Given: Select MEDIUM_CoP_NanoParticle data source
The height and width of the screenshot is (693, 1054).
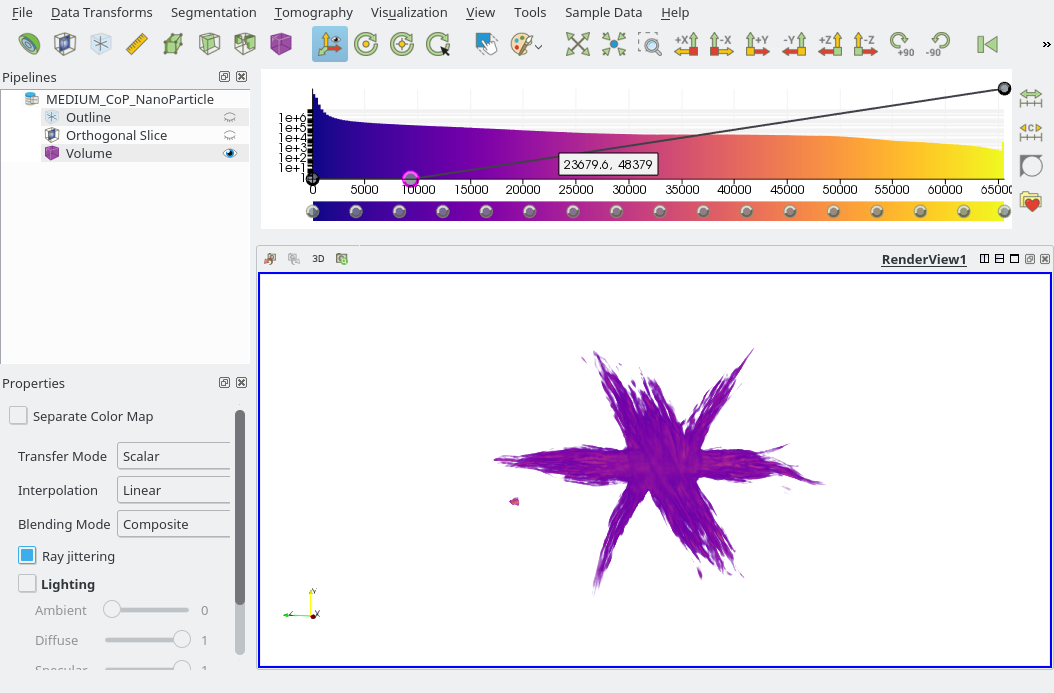Looking at the screenshot, I should [130, 99].
